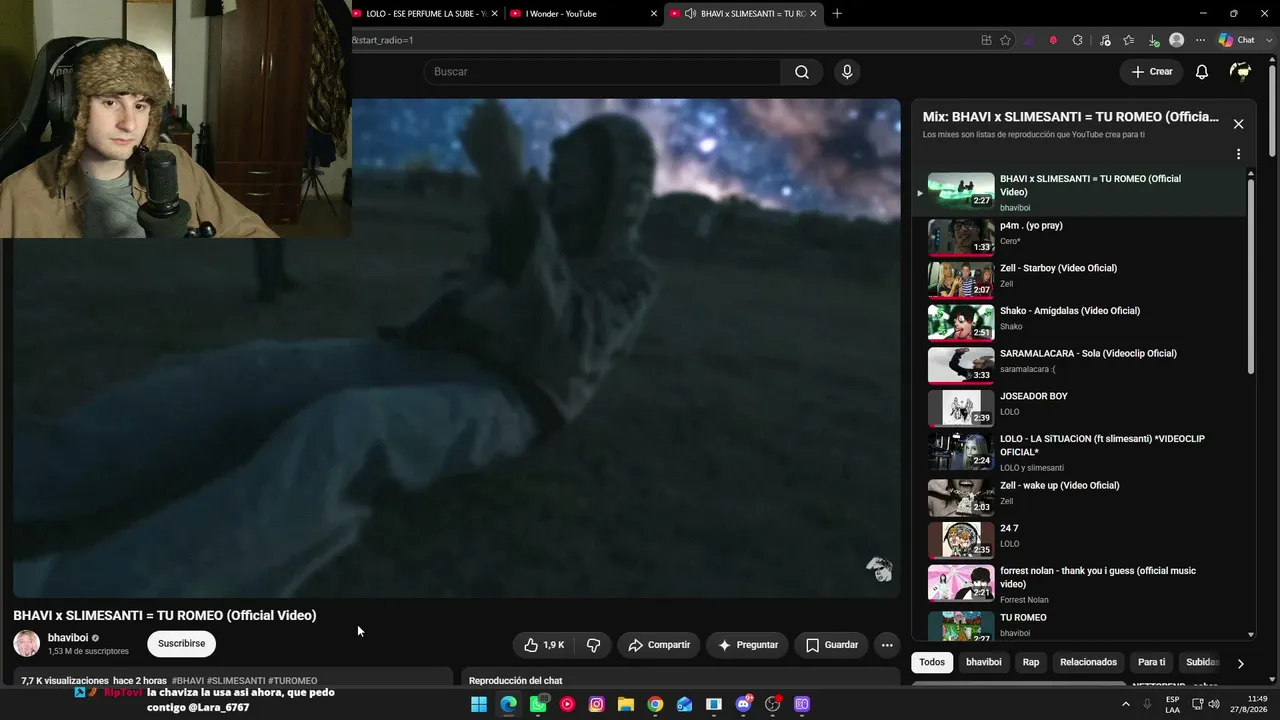Select the Todos filter chip
The width and height of the screenshot is (1280, 720).
click(932, 662)
